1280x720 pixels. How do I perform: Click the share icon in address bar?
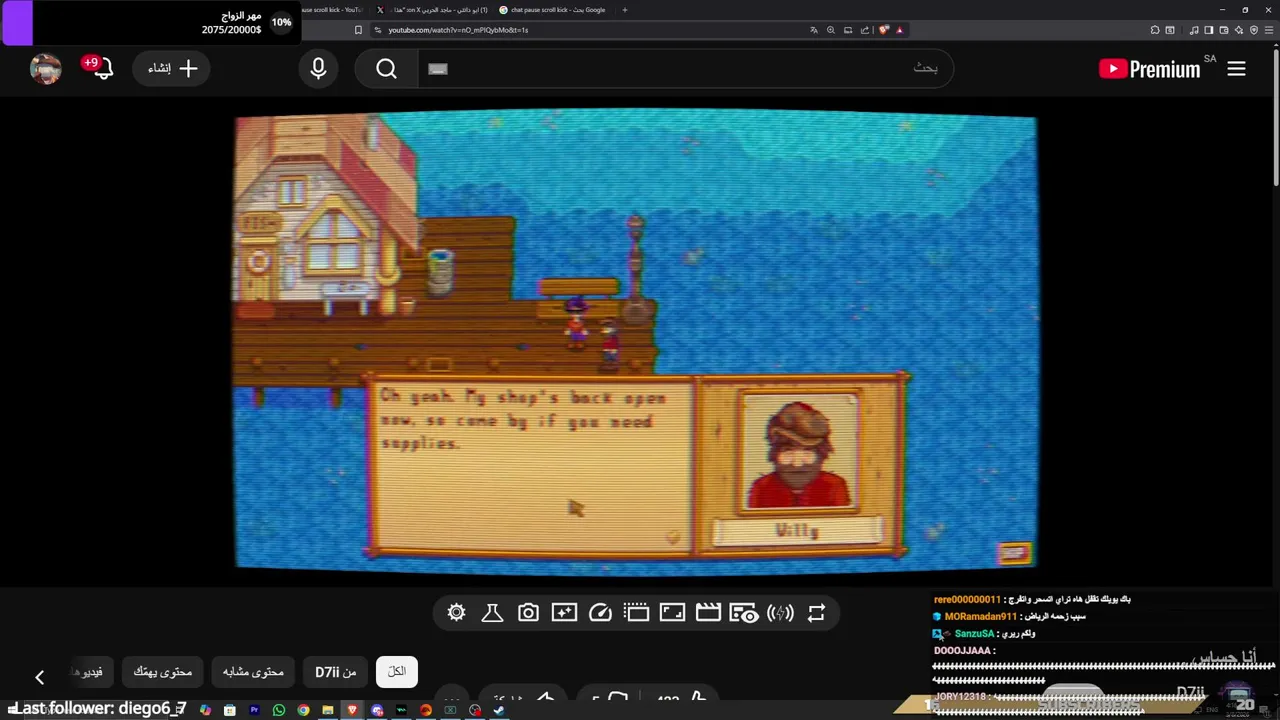pos(865,30)
